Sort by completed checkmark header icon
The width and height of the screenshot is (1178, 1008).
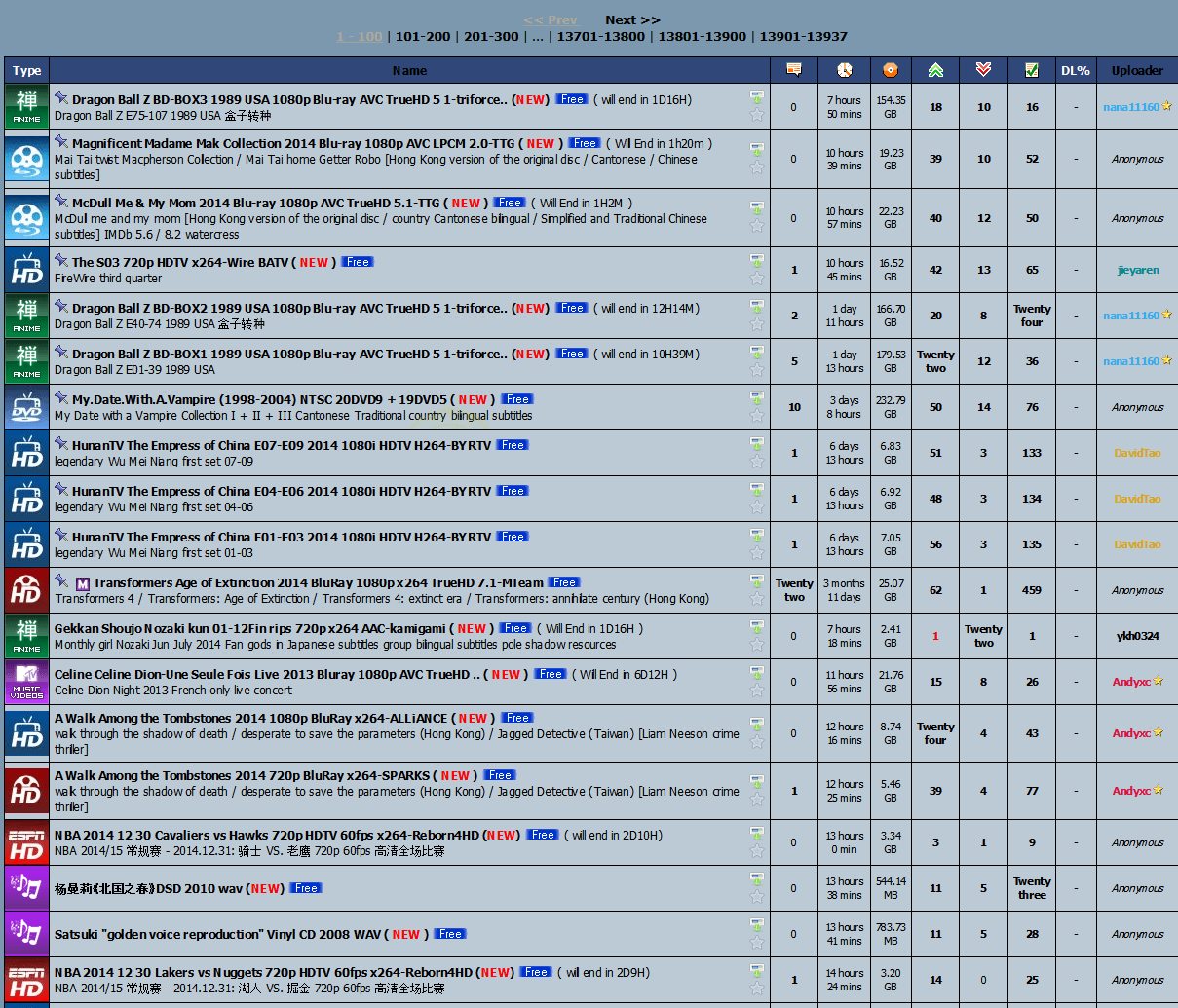pos(1032,70)
